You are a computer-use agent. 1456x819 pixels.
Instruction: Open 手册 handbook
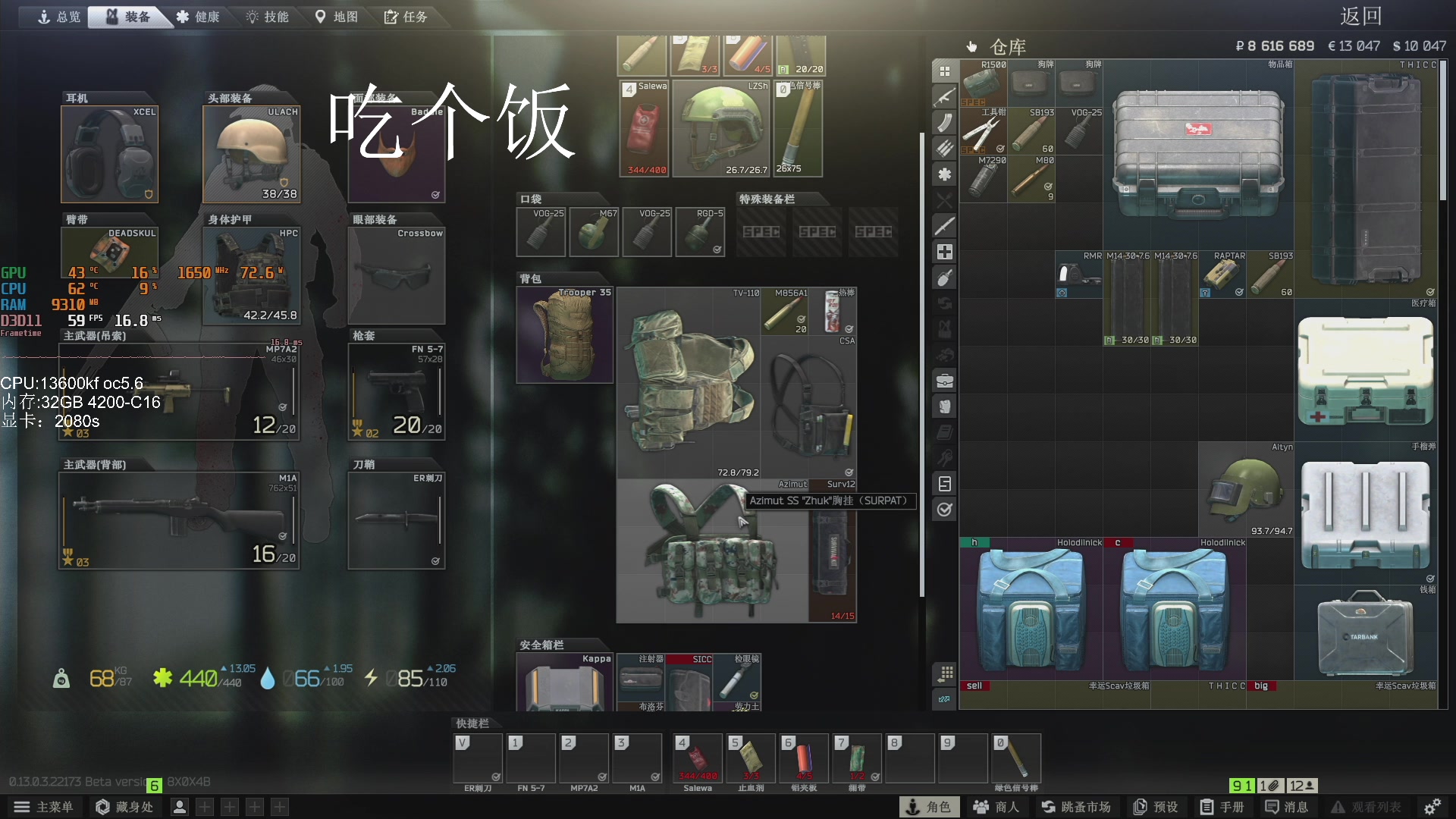[1222, 807]
